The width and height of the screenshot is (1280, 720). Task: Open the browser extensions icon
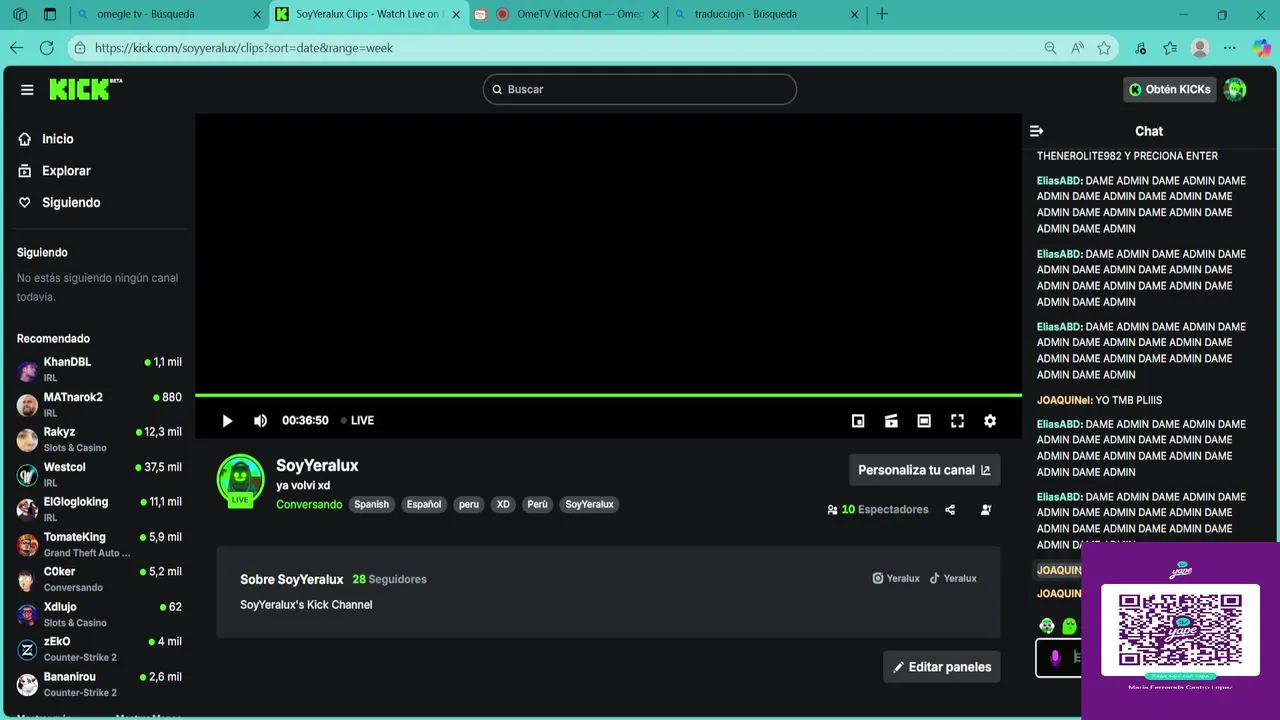1140,48
